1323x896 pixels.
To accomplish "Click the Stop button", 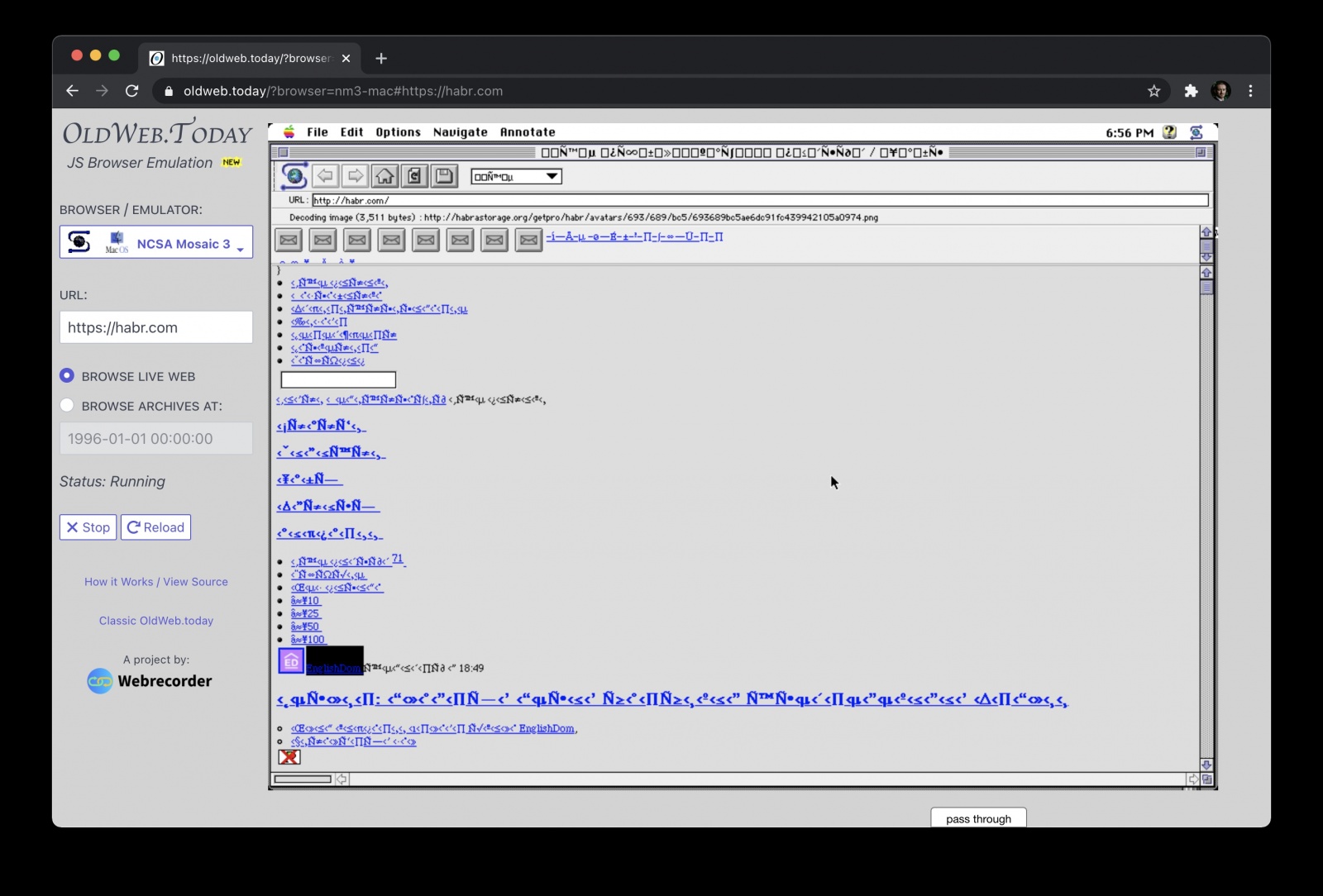I will click(x=88, y=527).
